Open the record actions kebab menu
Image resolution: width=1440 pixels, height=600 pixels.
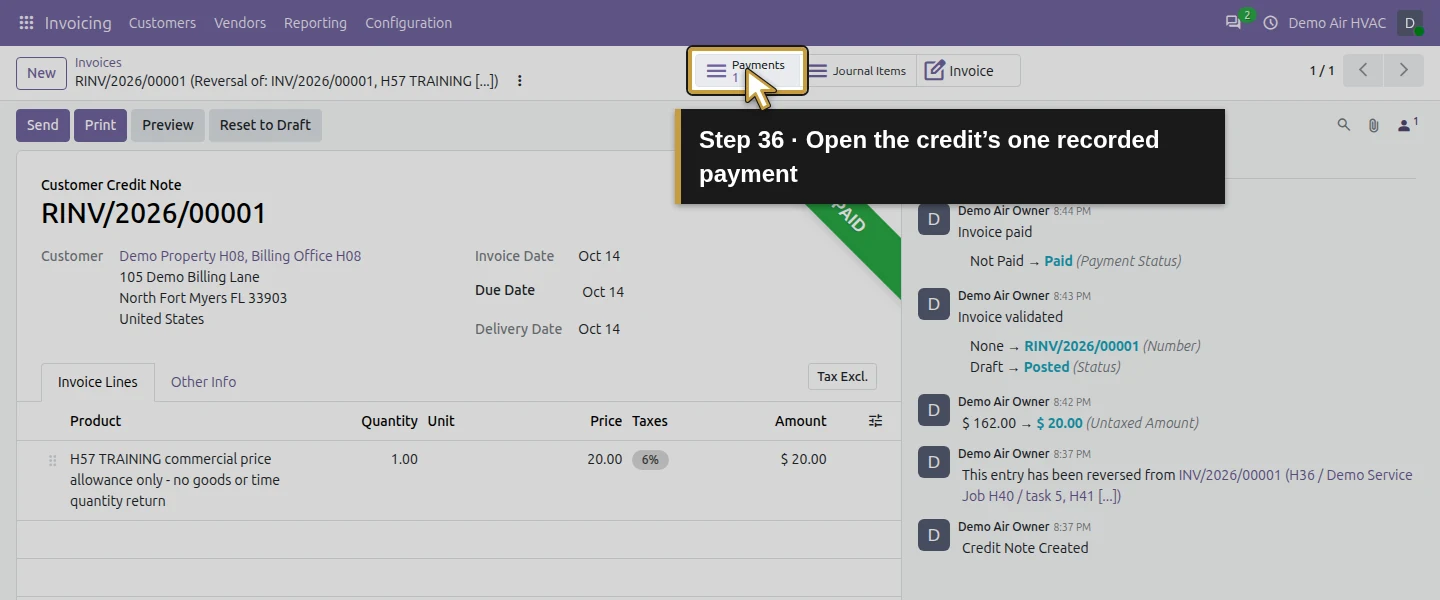pyautogui.click(x=519, y=81)
